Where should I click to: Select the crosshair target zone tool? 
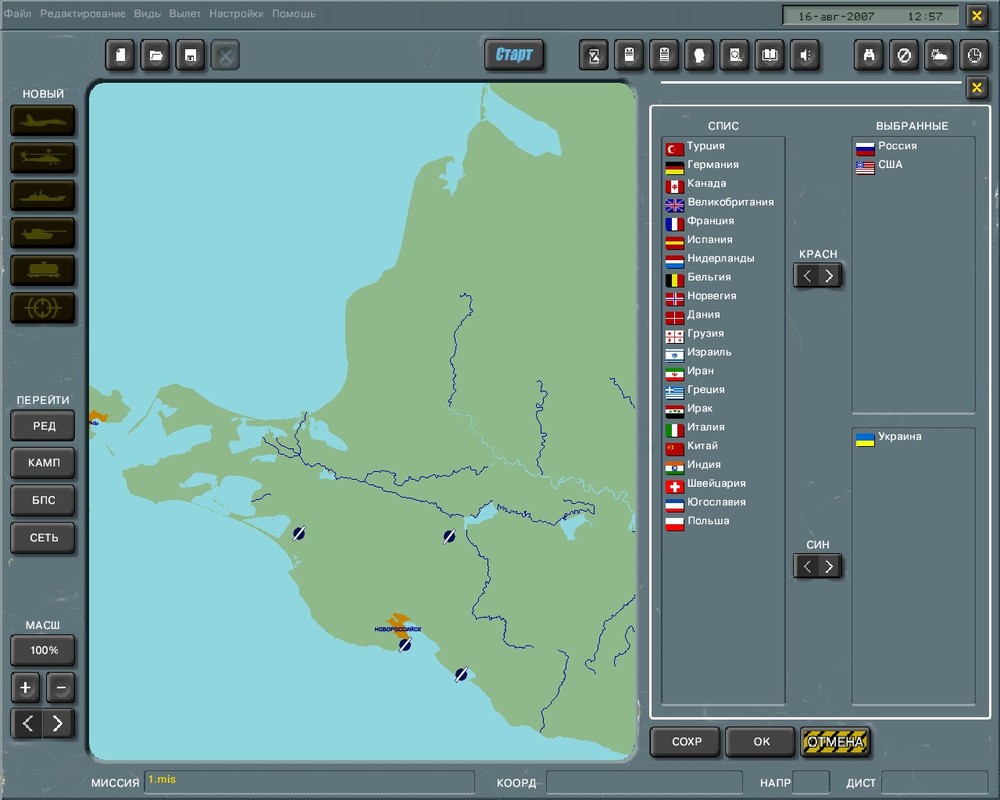point(43,308)
